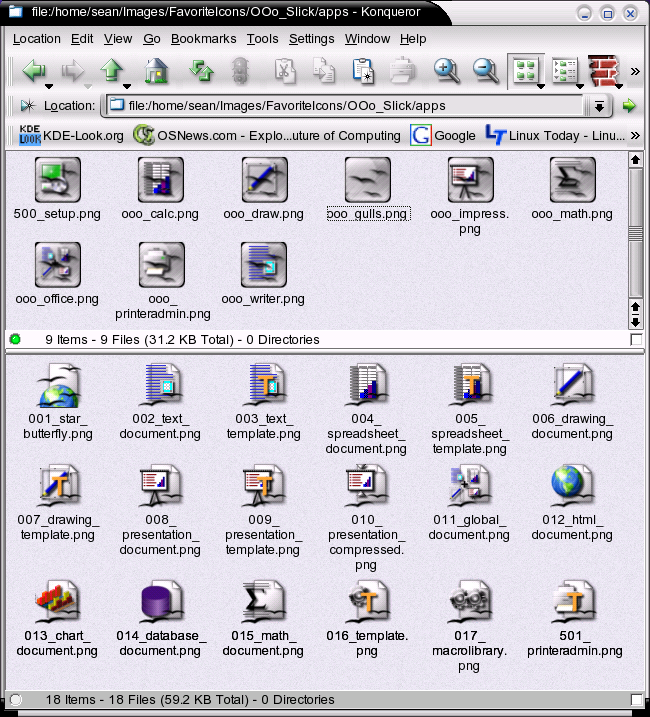Open list view mode dropdown arrow
650x717 pixels.
(x=580, y=86)
